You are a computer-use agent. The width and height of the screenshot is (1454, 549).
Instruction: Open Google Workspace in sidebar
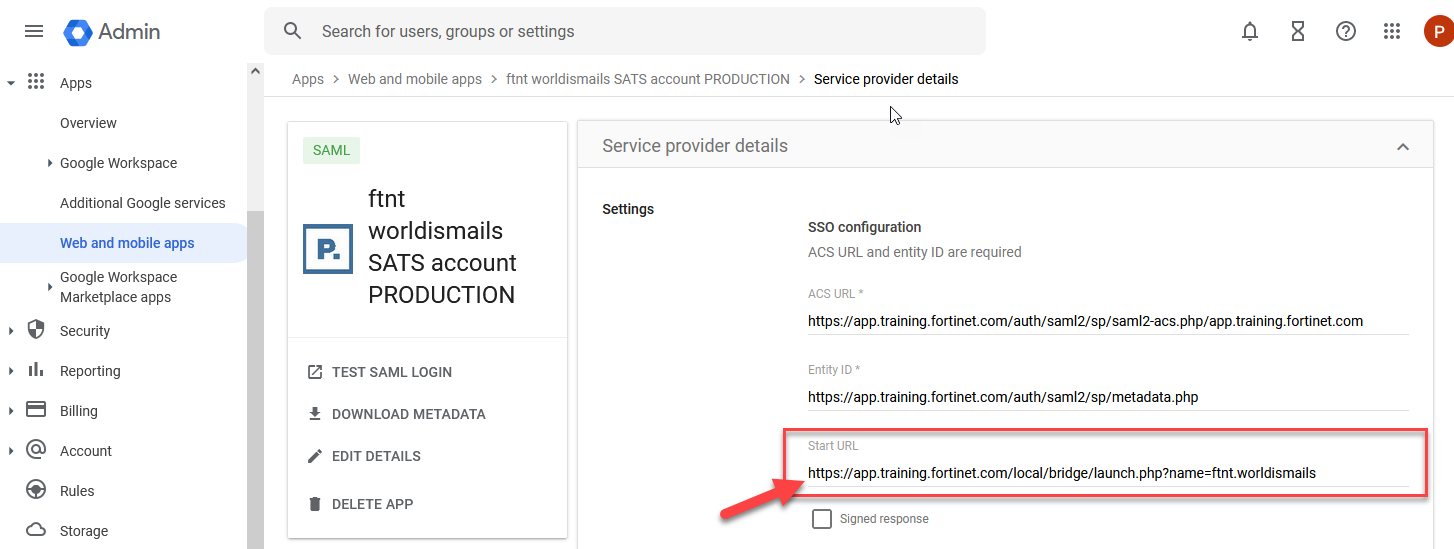[118, 163]
